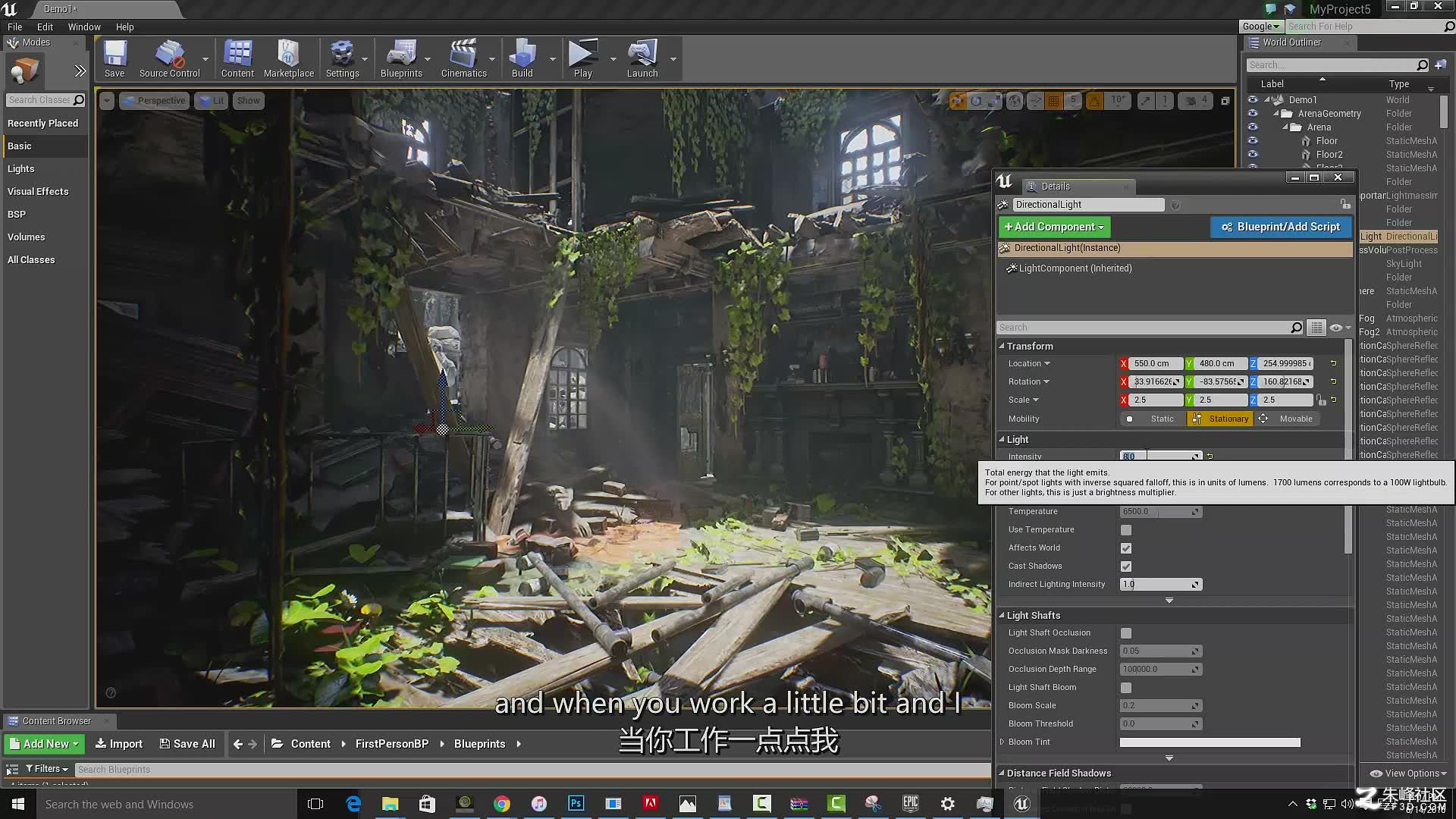Save the current level with the Save icon
The width and height of the screenshot is (1456, 819).
(115, 59)
